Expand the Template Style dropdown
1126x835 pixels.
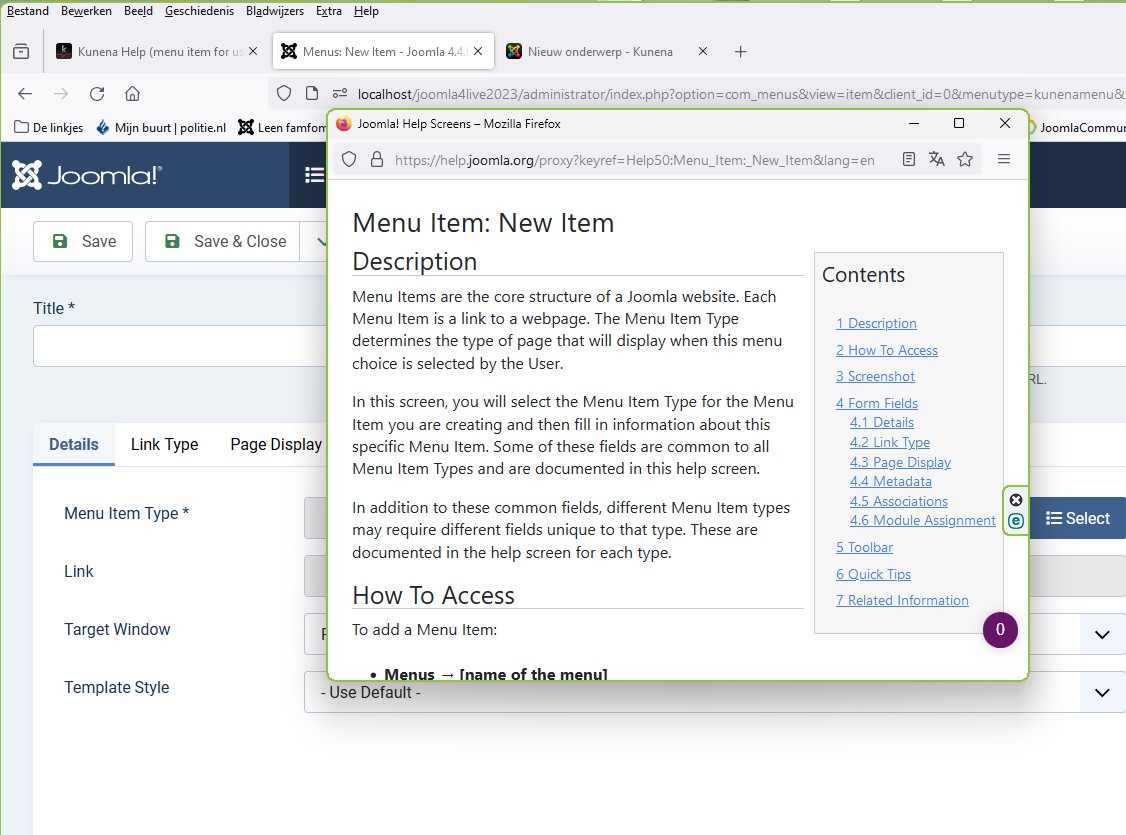(x=1102, y=692)
